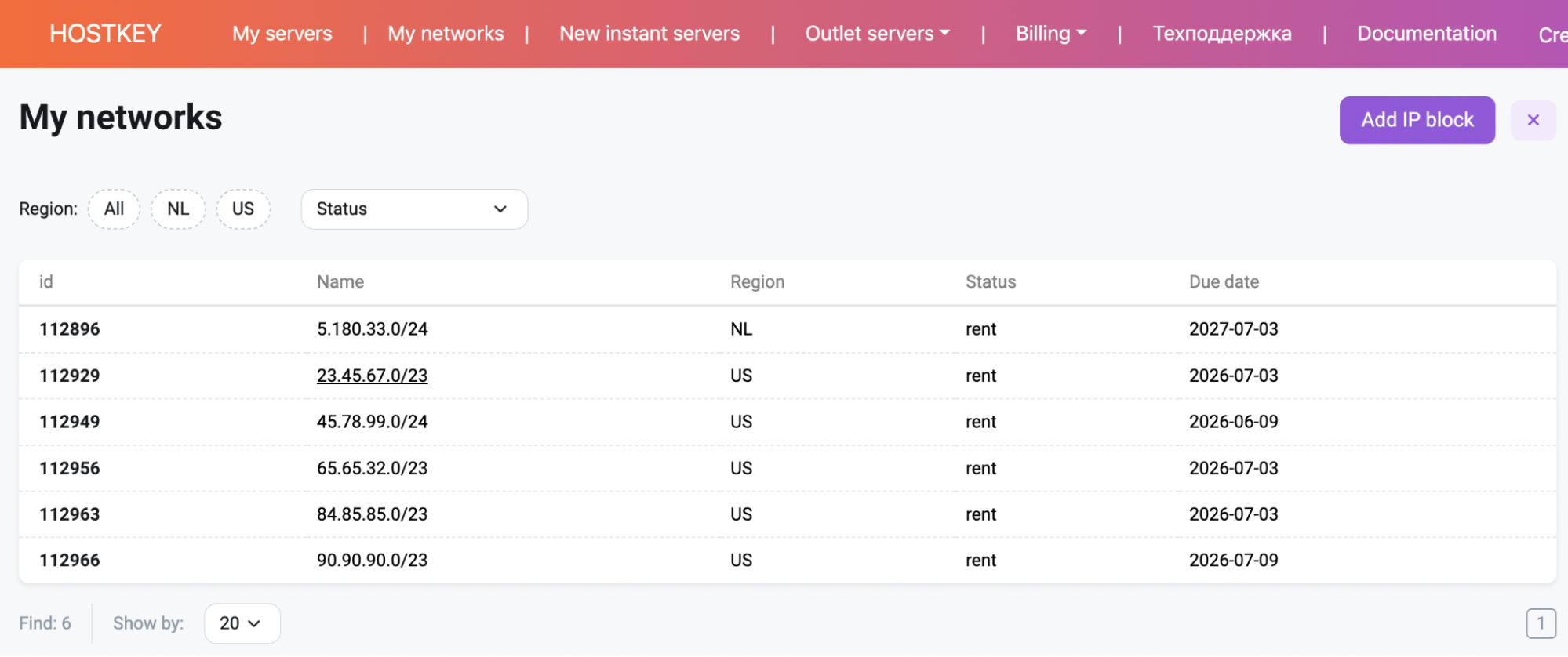Select page 1 in pagination
1568x657 pixels.
click(x=1540, y=623)
